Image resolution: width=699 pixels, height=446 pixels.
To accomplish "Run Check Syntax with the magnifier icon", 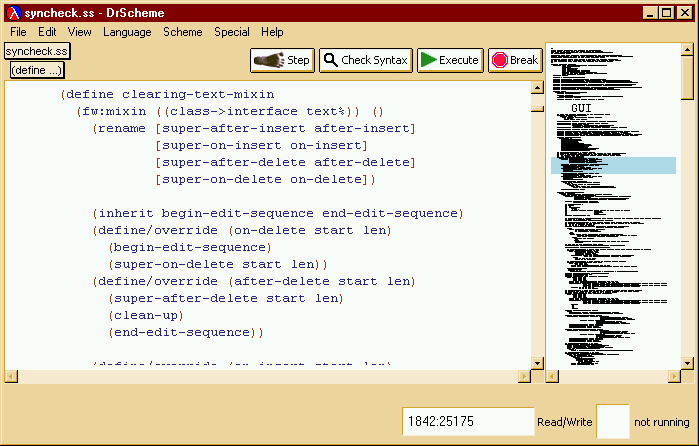I will 366,60.
